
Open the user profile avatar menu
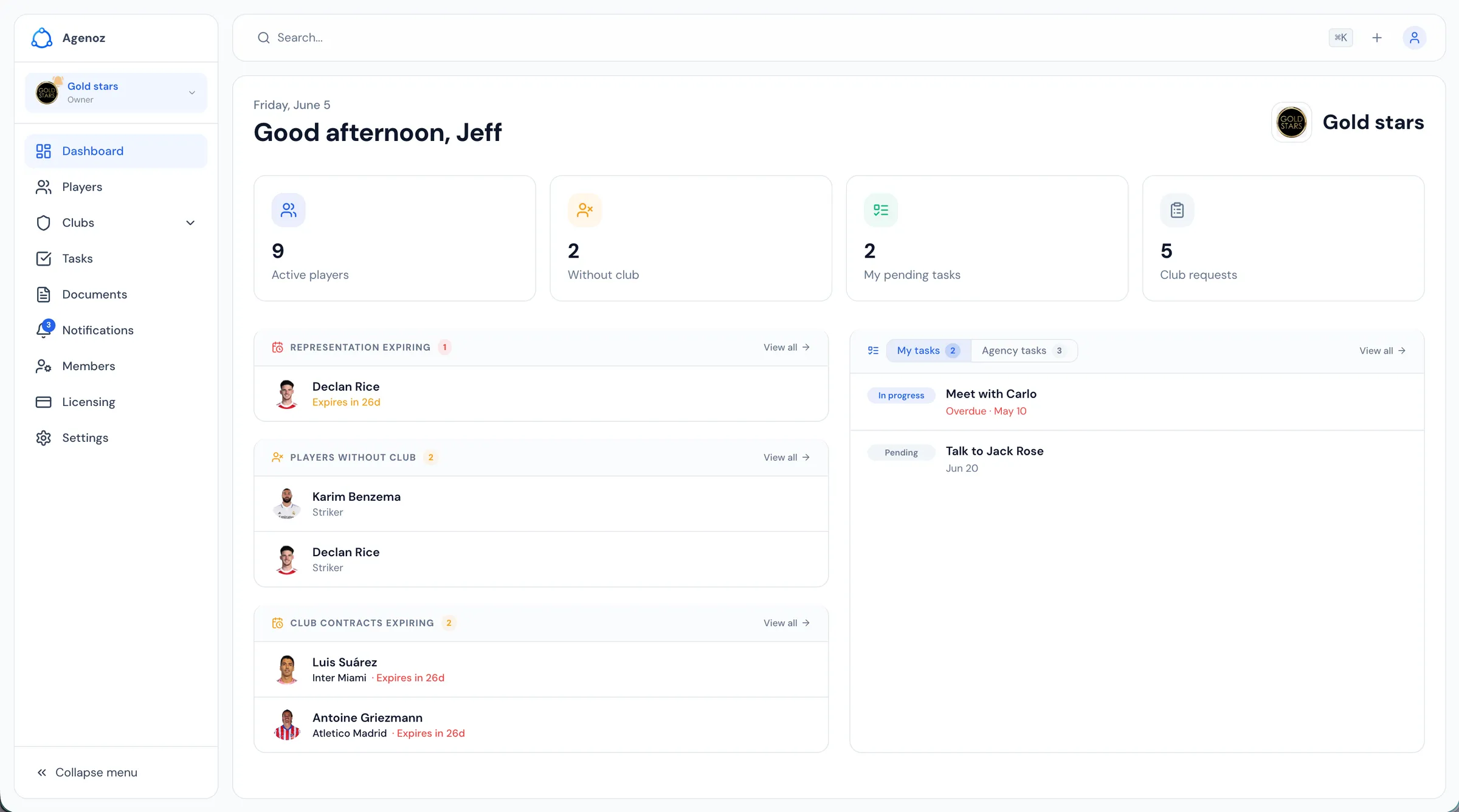click(1414, 38)
